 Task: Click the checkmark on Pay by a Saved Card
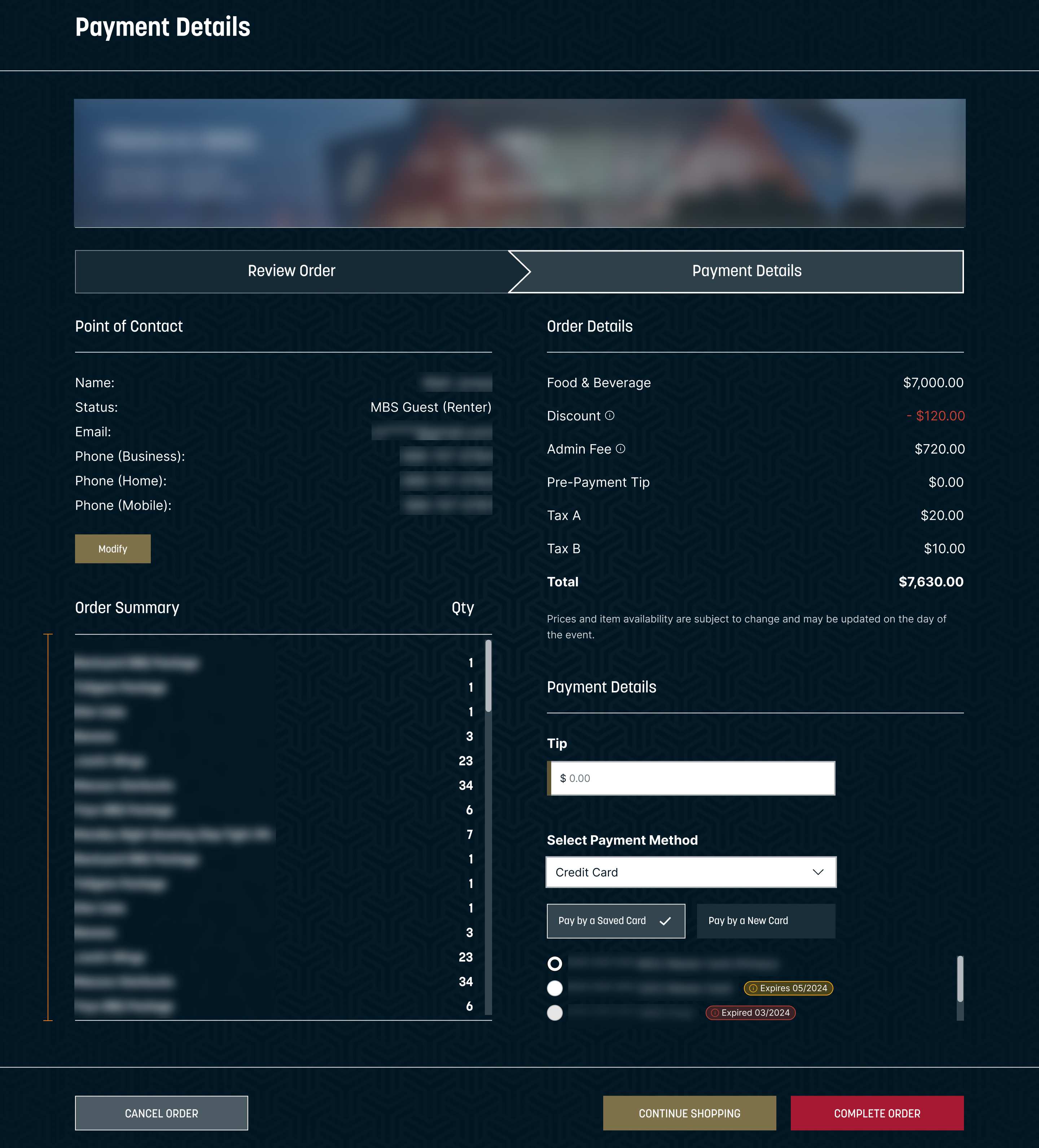[x=665, y=921]
